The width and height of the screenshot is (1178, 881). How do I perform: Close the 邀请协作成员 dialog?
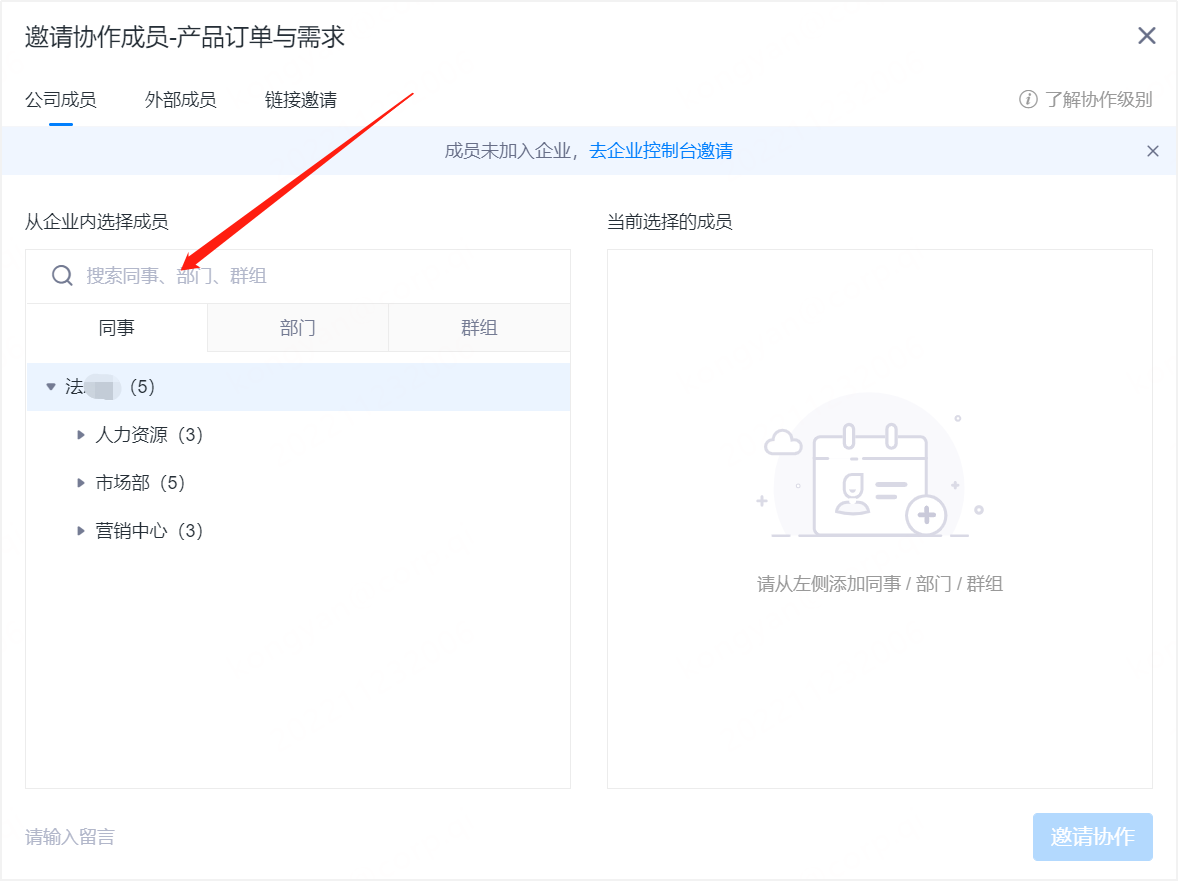coord(1146,35)
